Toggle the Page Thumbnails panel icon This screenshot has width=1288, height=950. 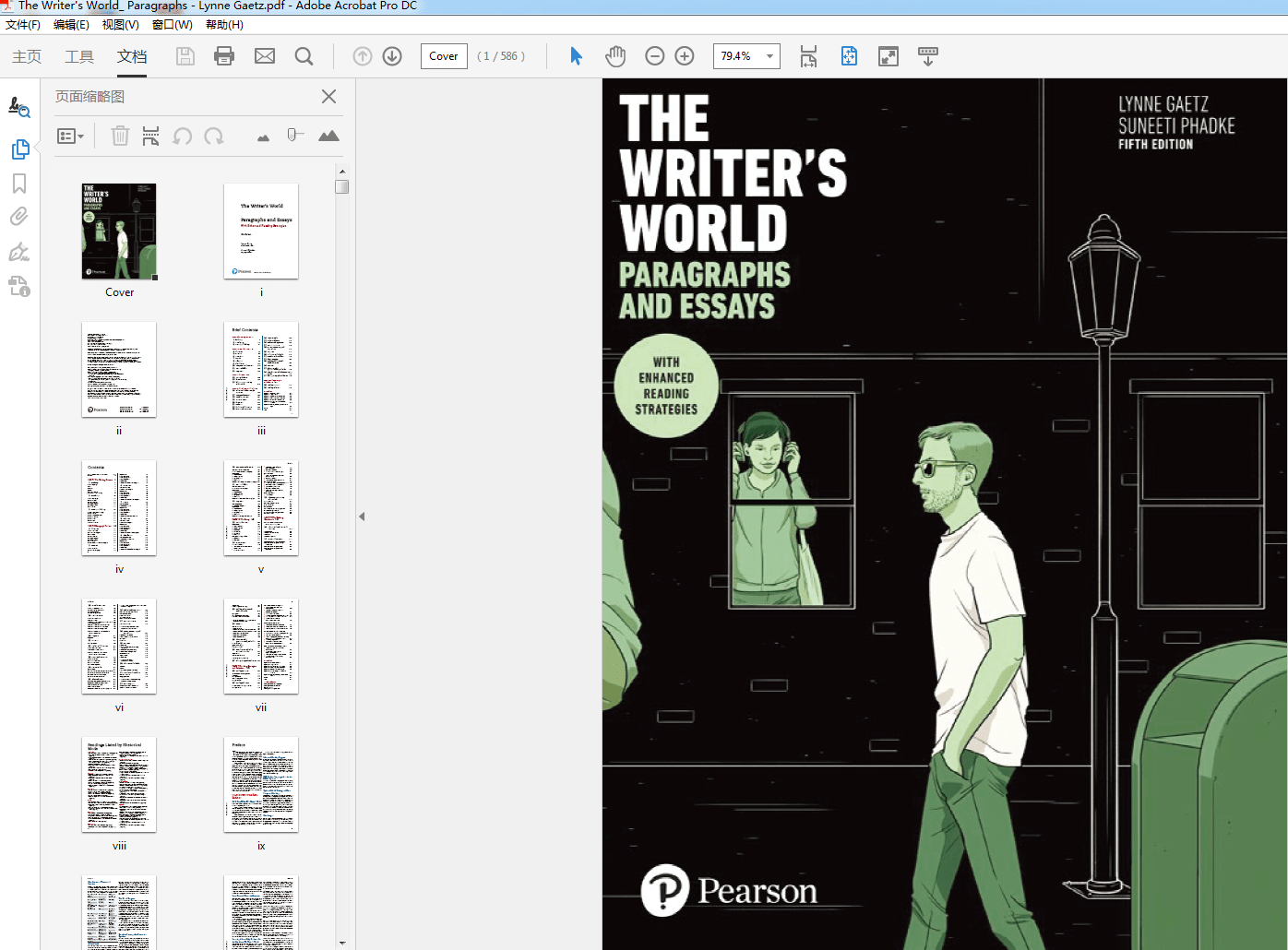19,149
